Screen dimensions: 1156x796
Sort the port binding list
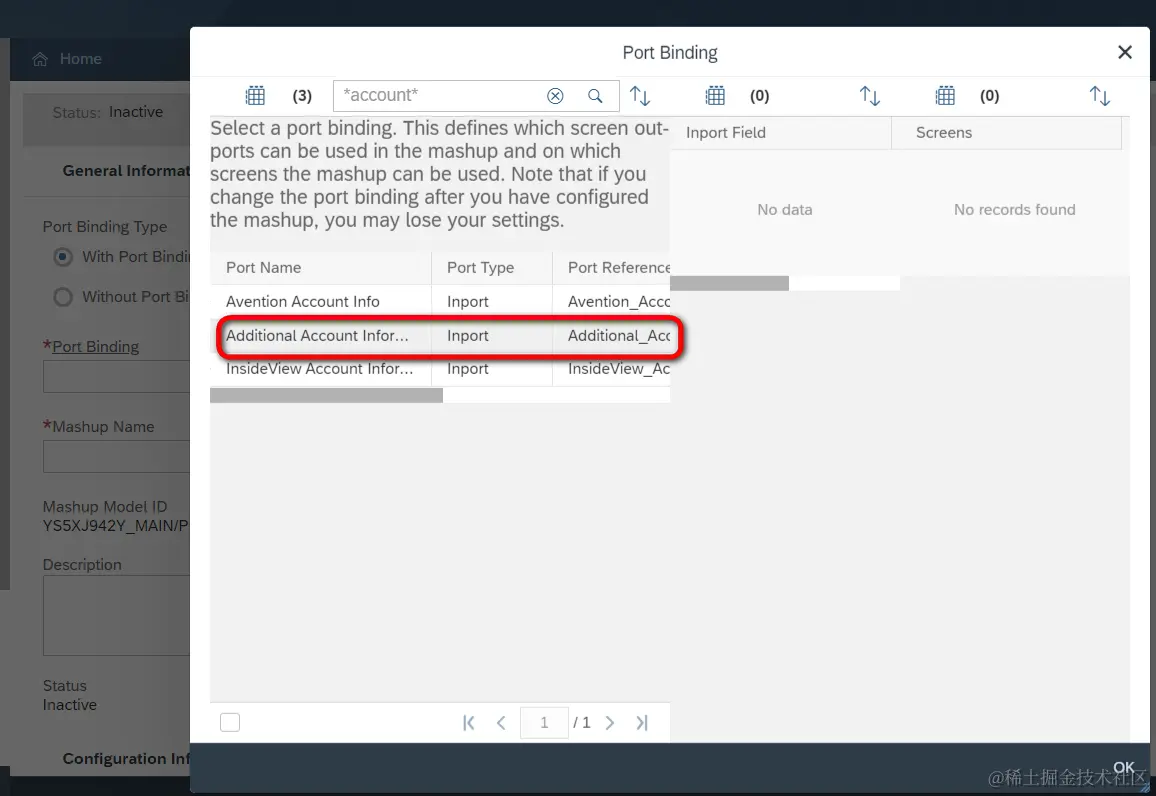click(x=640, y=96)
